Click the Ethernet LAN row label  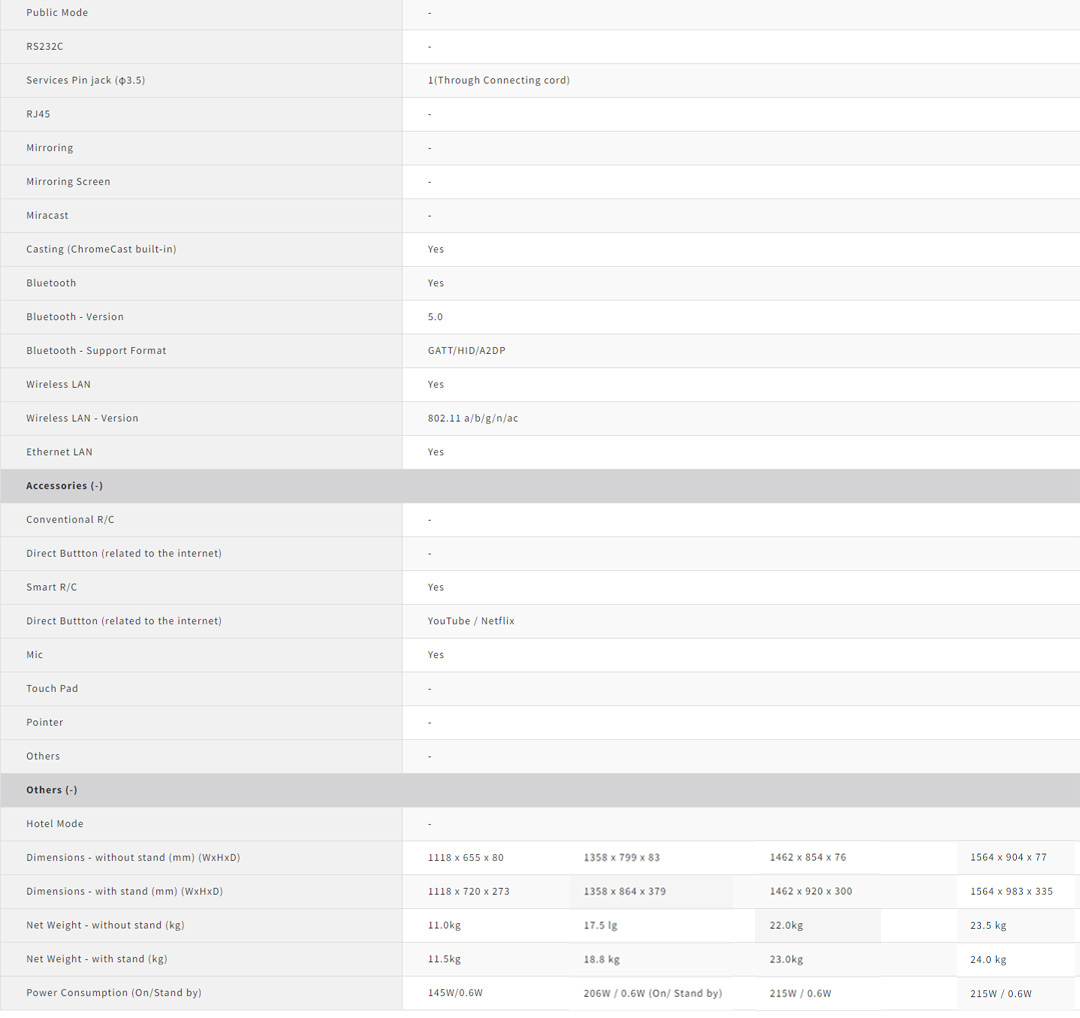(x=59, y=452)
